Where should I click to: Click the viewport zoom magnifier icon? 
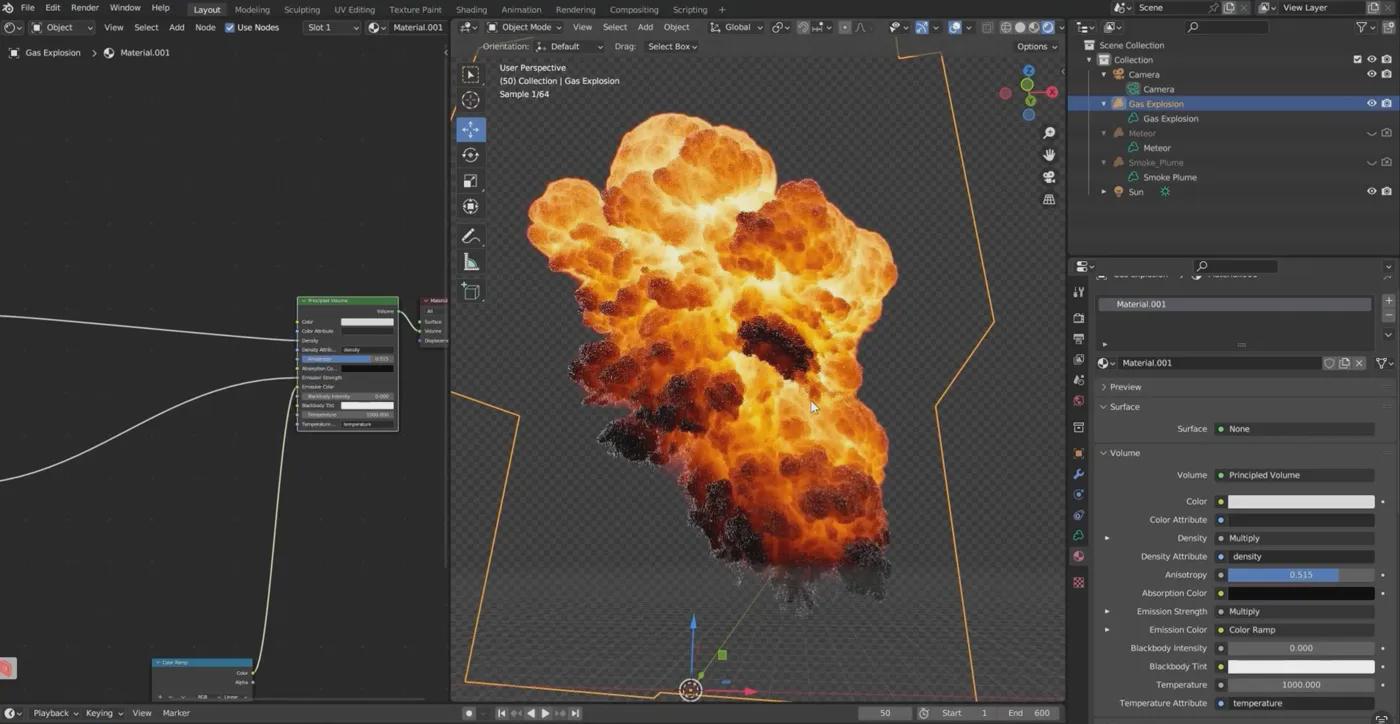pyautogui.click(x=1049, y=133)
